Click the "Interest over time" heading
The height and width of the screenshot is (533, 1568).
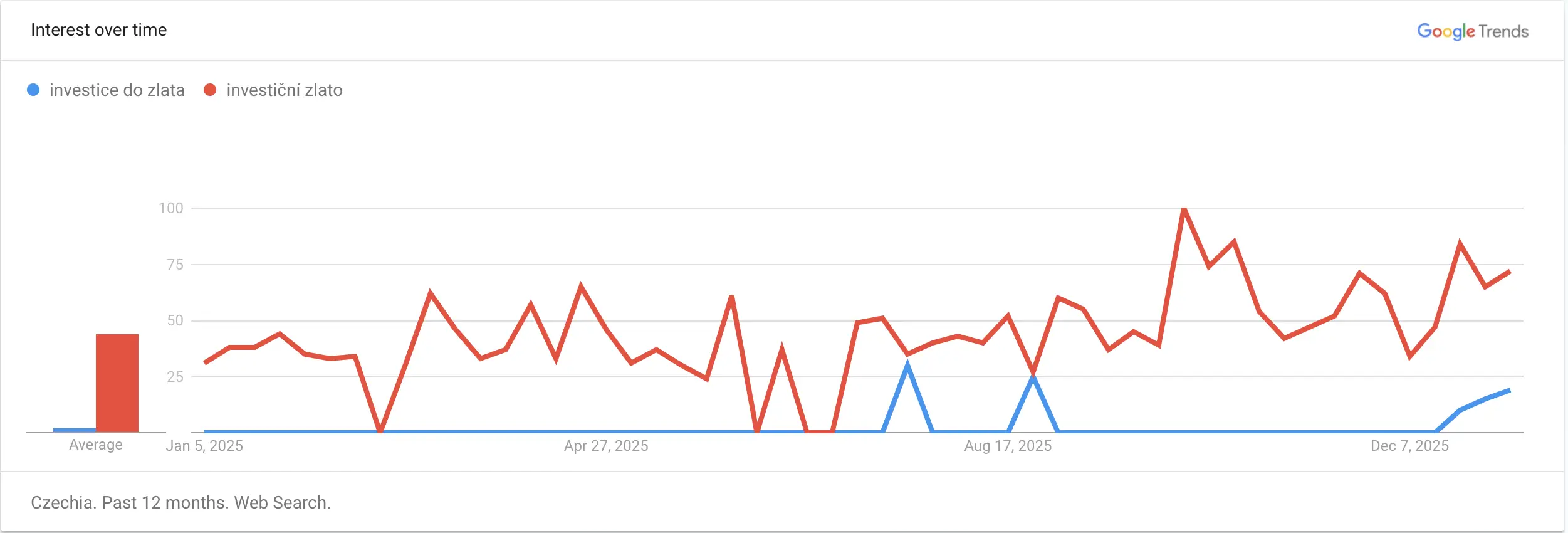tap(99, 30)
